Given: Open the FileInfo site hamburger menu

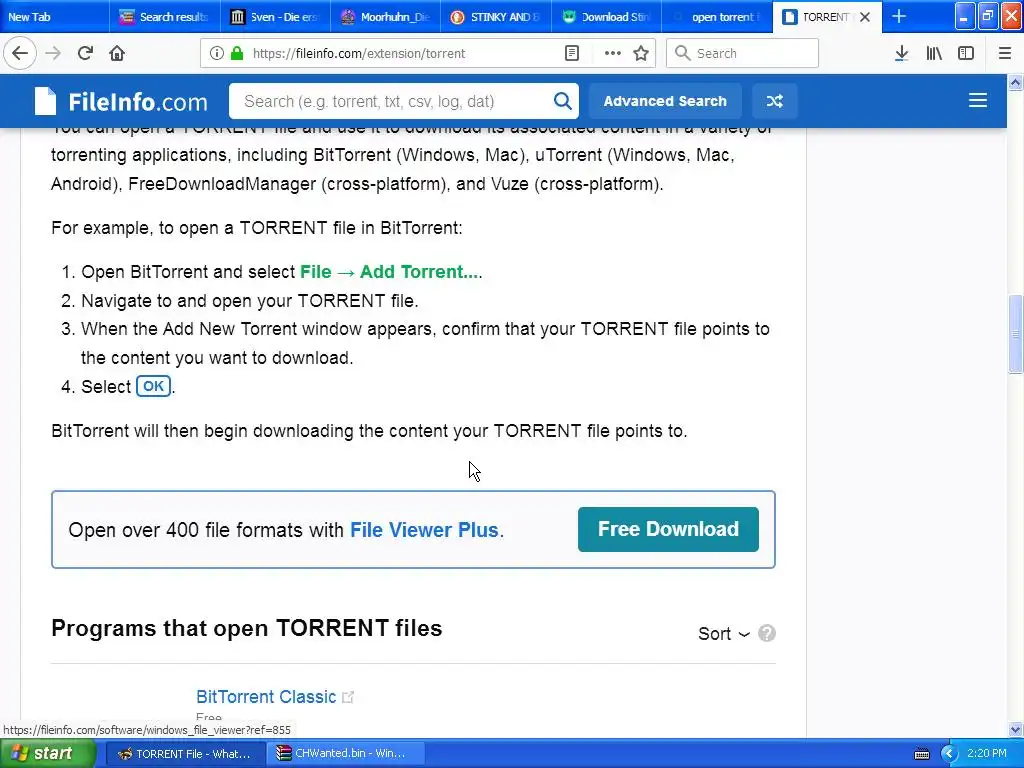Looking at the screenshot, I should click(x=978, y=101).
